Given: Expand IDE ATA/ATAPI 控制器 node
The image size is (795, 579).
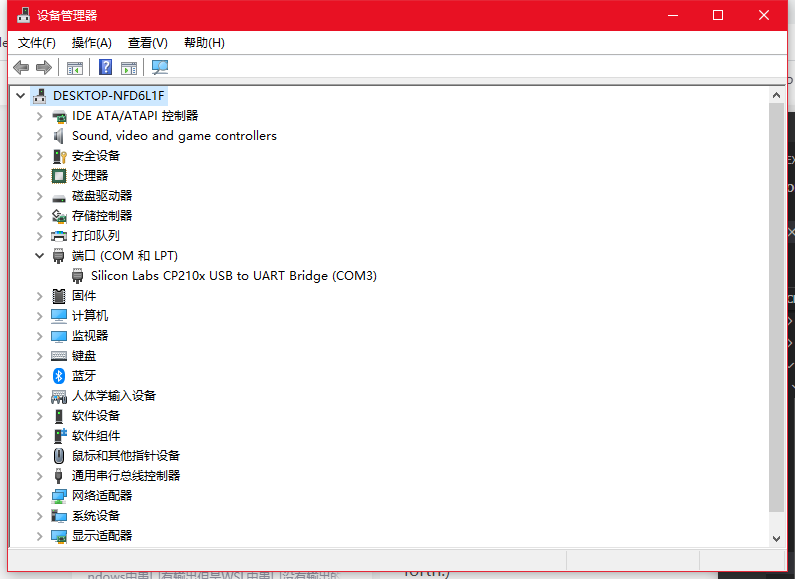Looking at the screenshot, I should 40,116.
